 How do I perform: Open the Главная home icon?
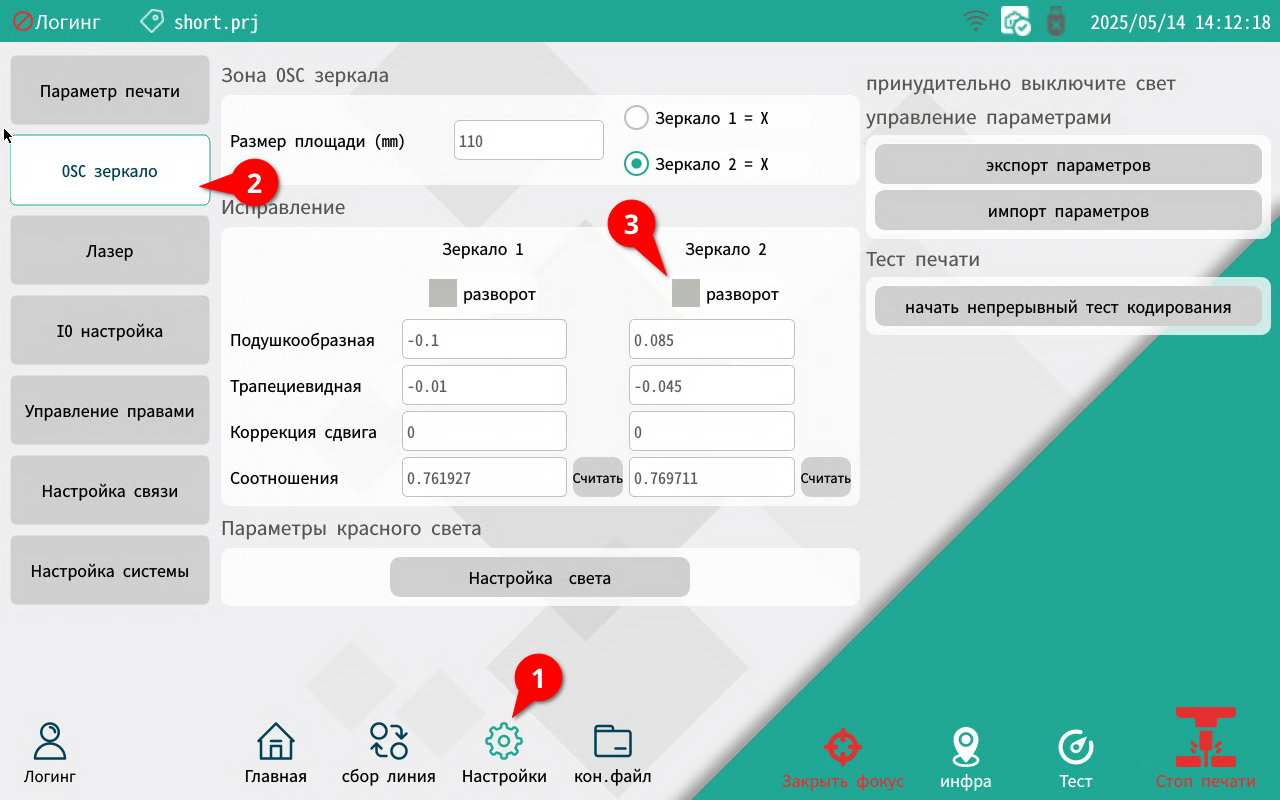point(276,742)
